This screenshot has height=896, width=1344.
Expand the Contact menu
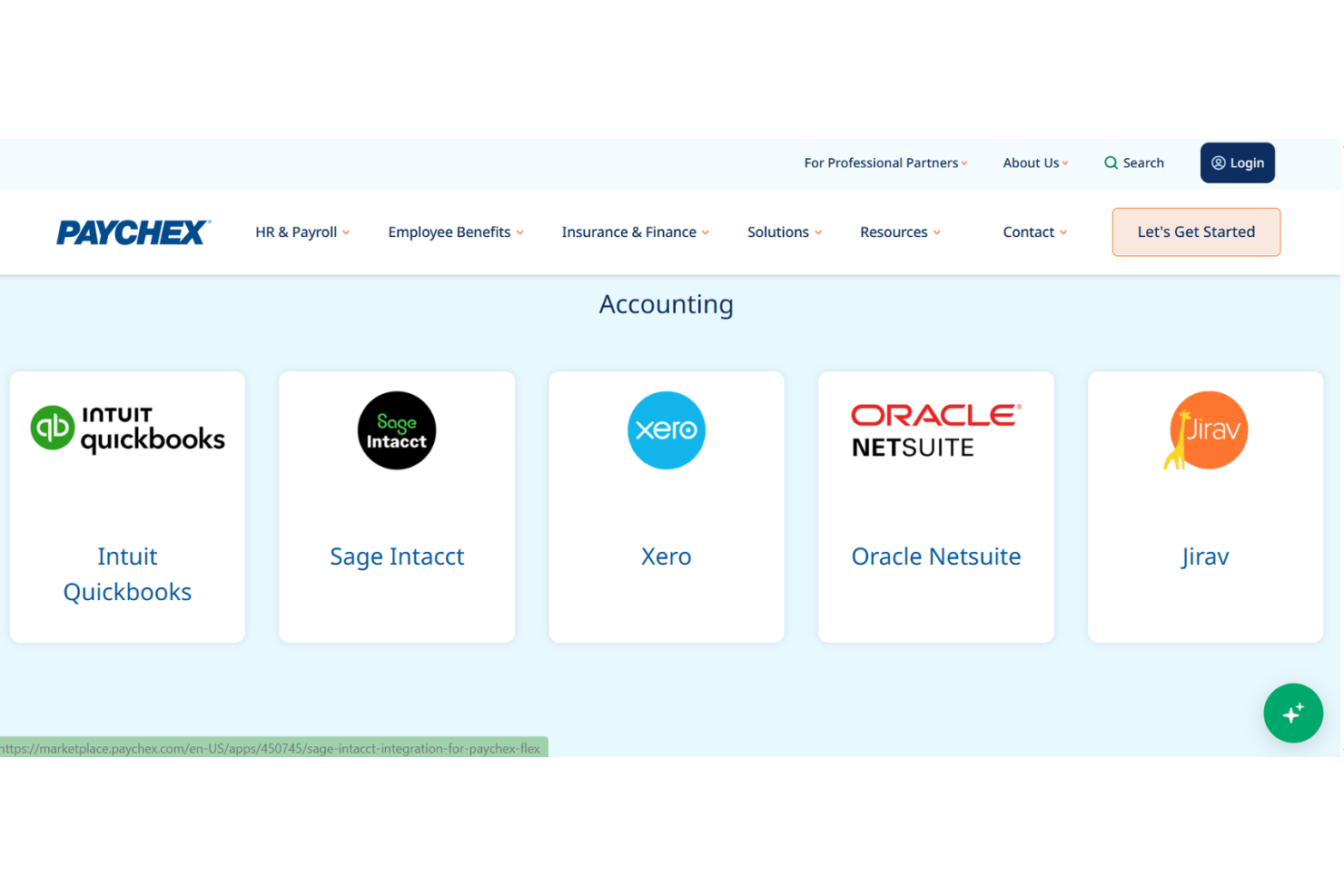pos(1035,232)
